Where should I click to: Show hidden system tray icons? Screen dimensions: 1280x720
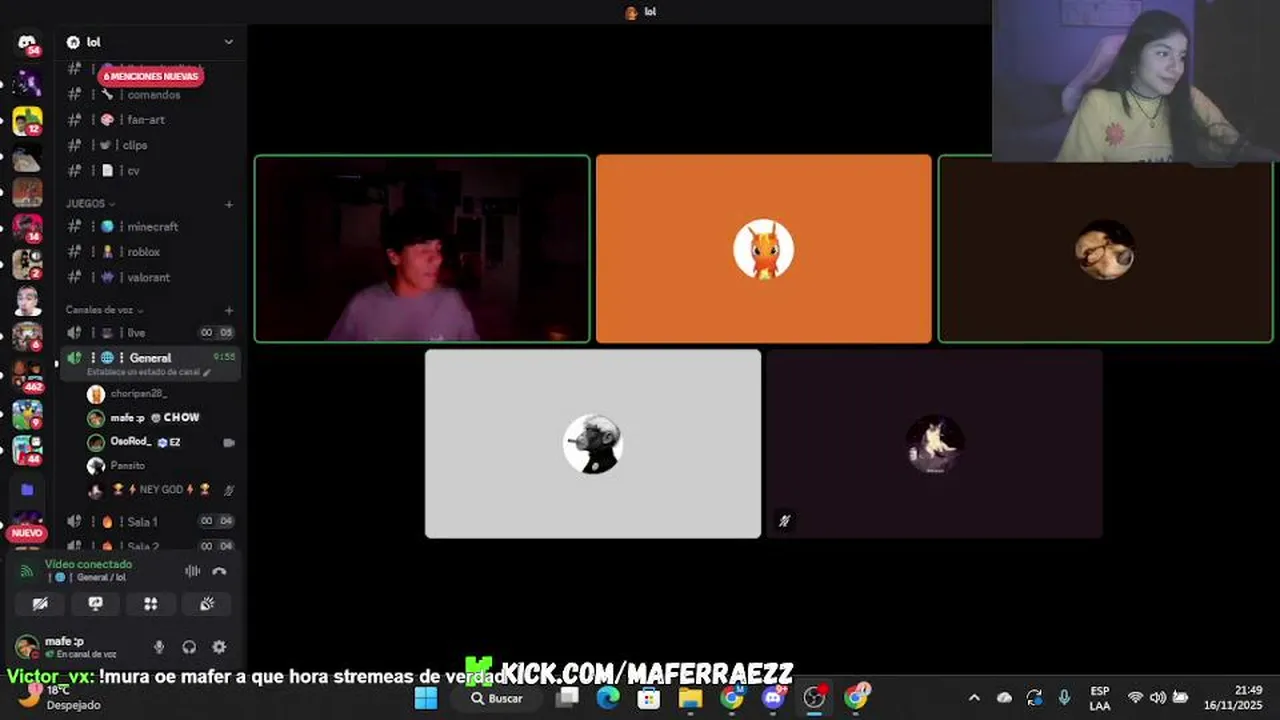click(974, 698)
